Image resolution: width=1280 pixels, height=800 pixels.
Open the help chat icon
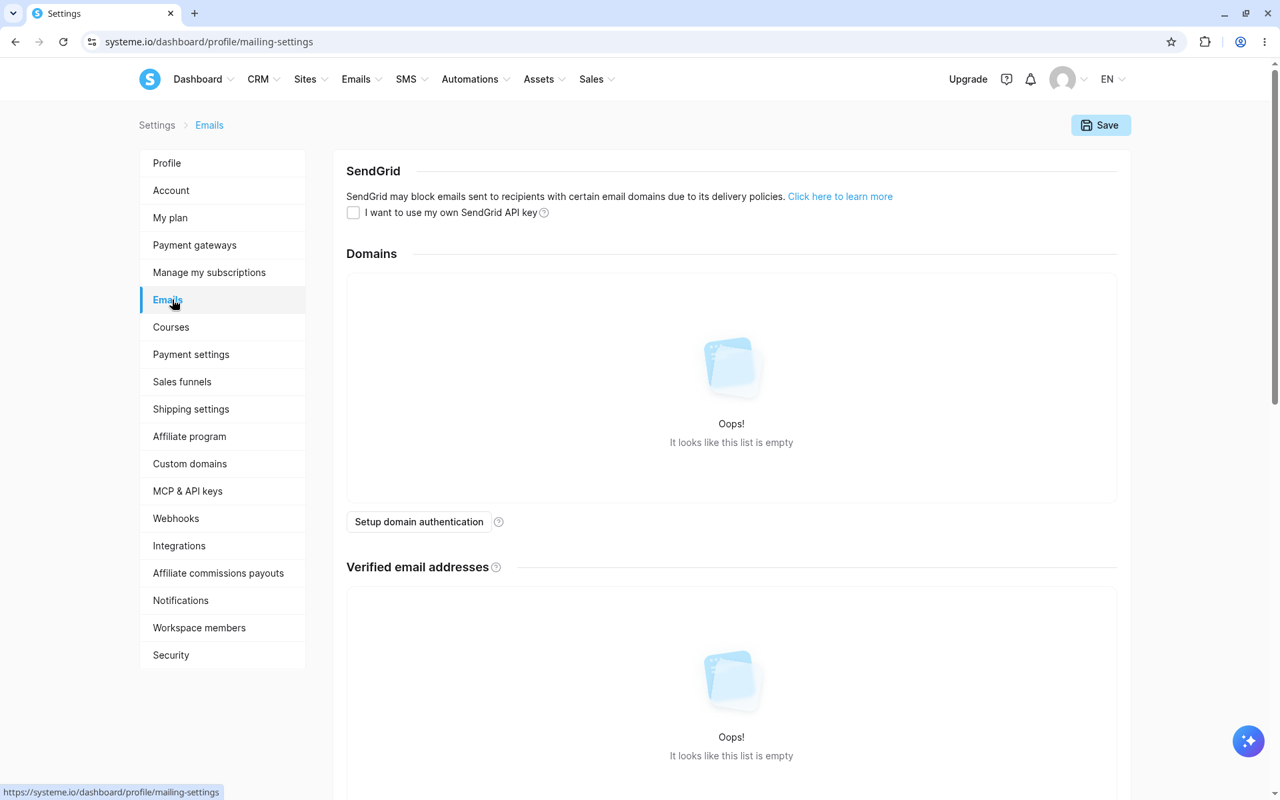(x=1006, y=79)
